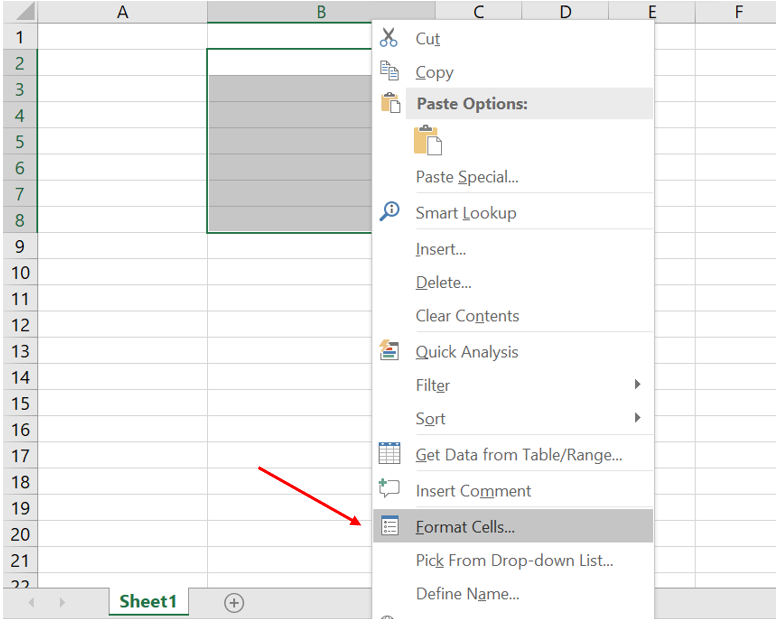
Task: Select Clear Contents menu entry
Action: tap(467, 316)
